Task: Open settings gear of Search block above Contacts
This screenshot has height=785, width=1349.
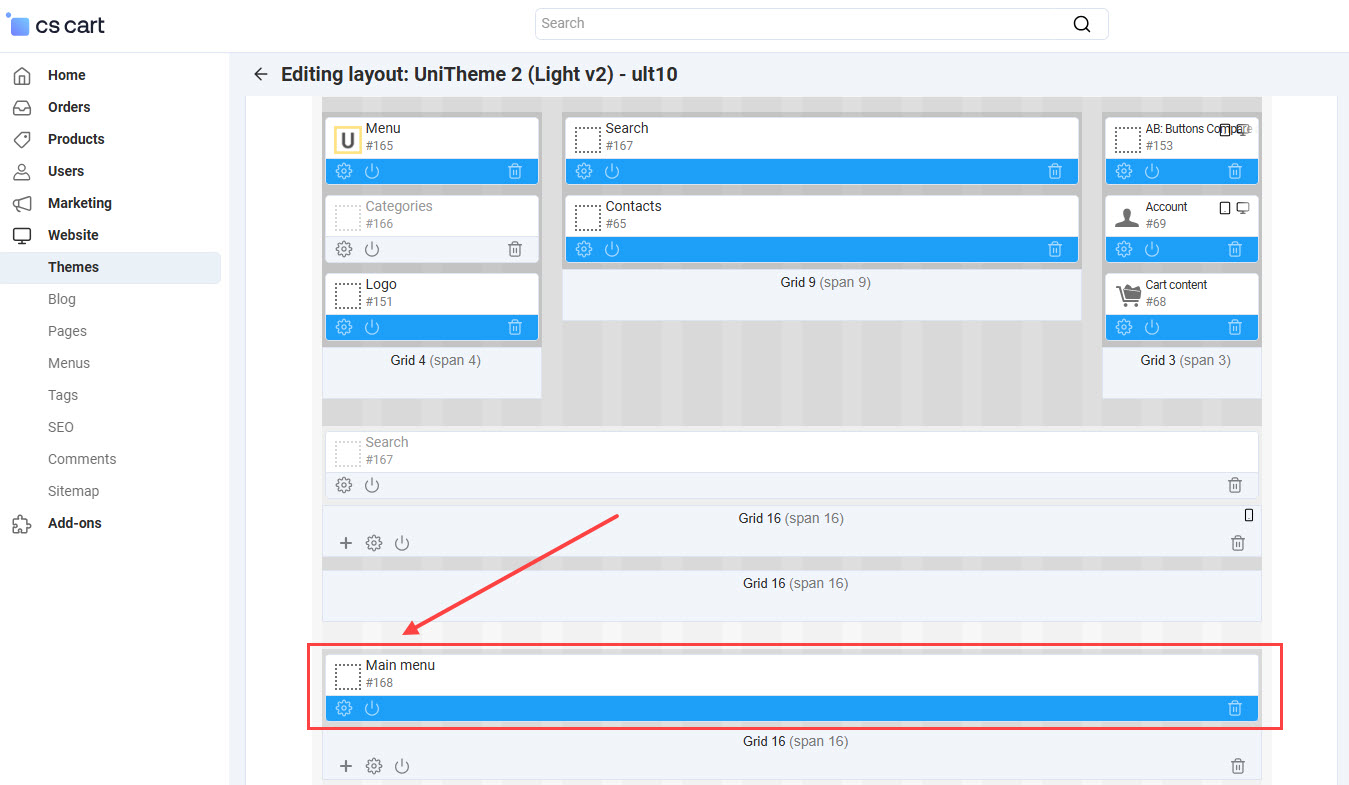Action: [x=584, y=171]
